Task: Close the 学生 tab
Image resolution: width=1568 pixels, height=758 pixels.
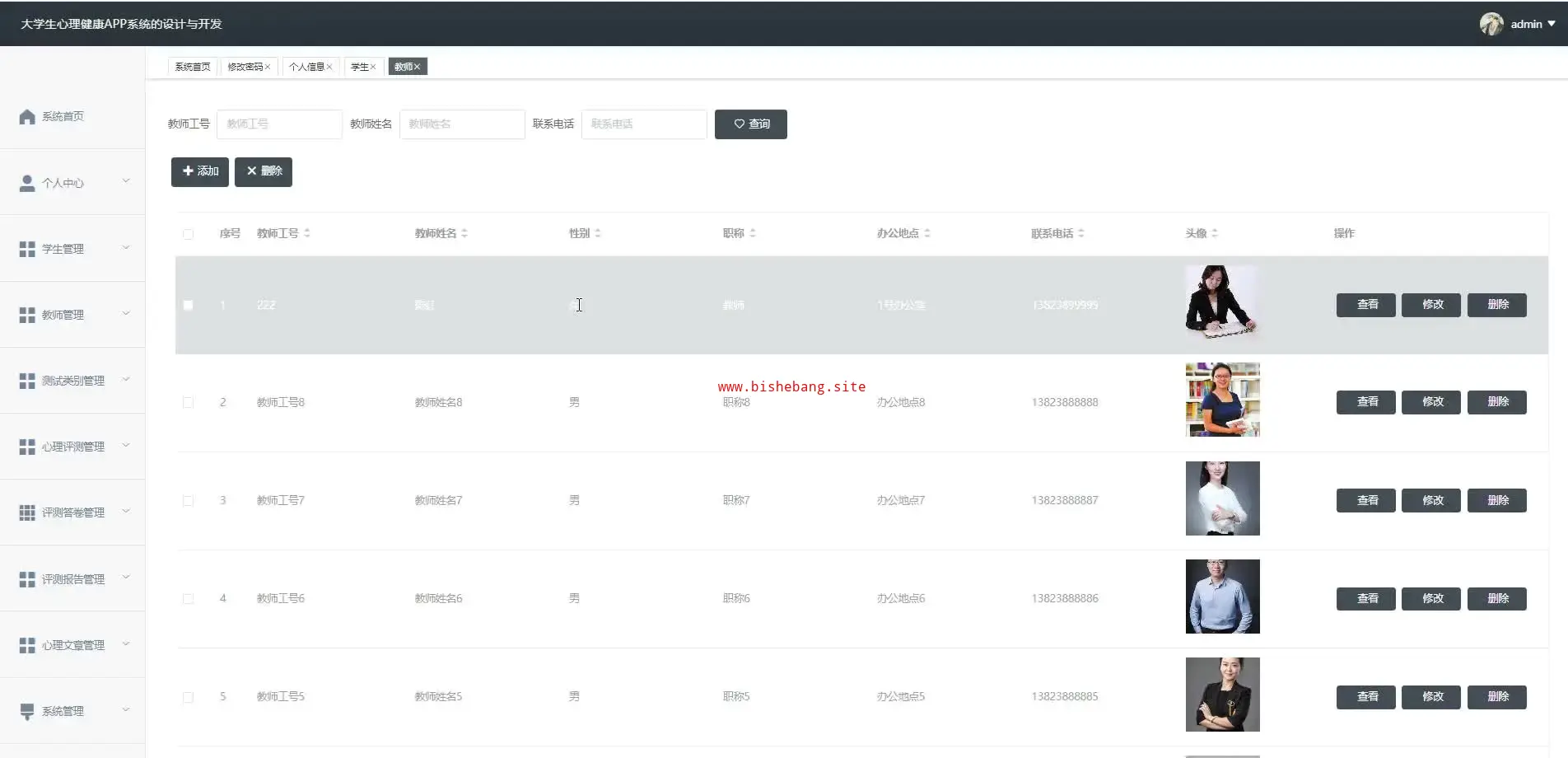Action: 373,67
